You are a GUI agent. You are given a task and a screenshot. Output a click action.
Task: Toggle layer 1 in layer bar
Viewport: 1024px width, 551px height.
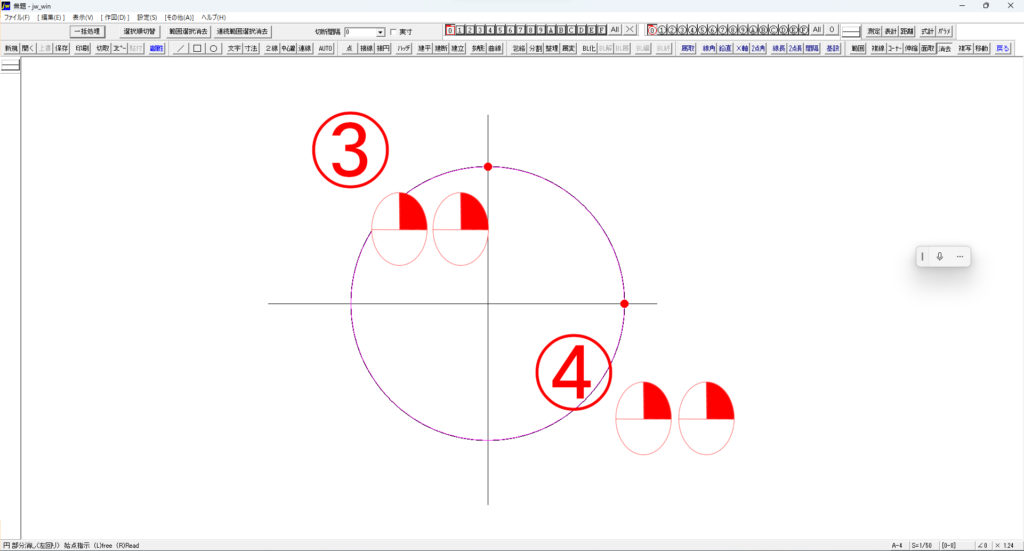pos(460,32)
